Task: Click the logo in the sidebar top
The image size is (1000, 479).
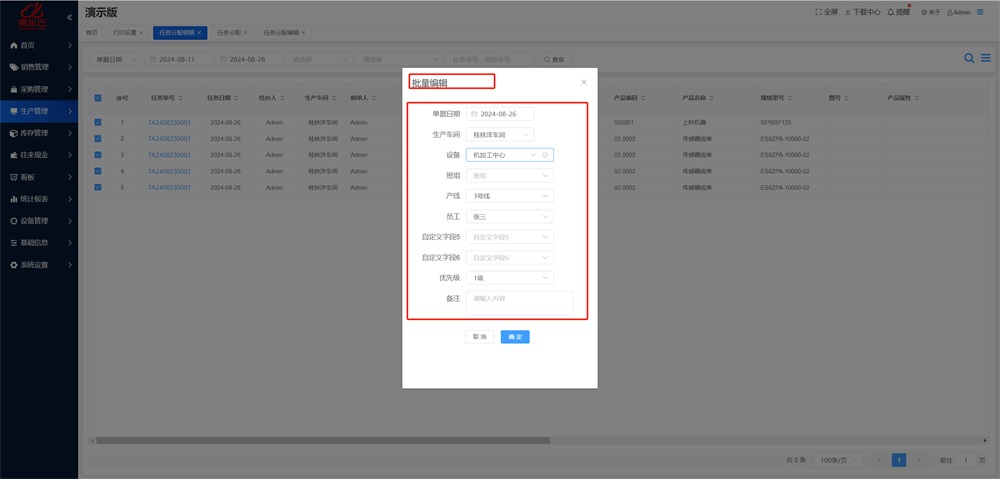Action: (x=33, y=15)
